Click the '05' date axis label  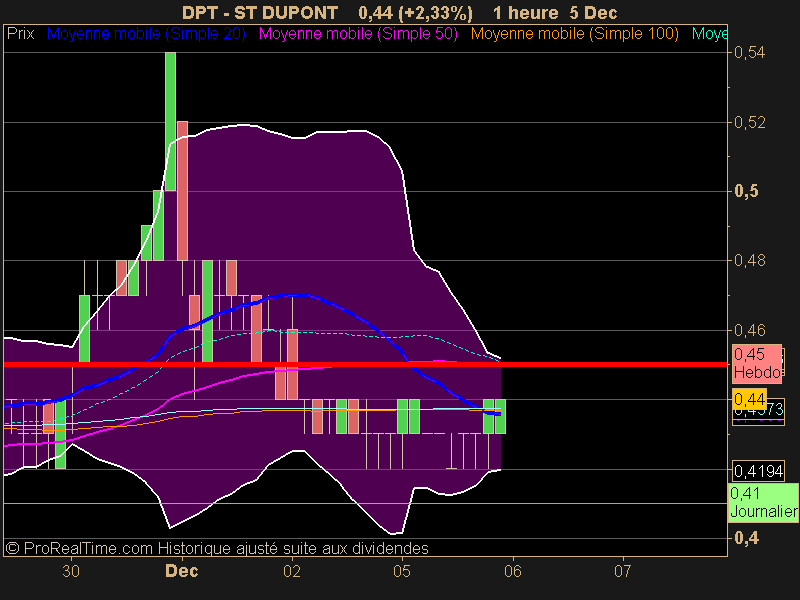point(402,571)
